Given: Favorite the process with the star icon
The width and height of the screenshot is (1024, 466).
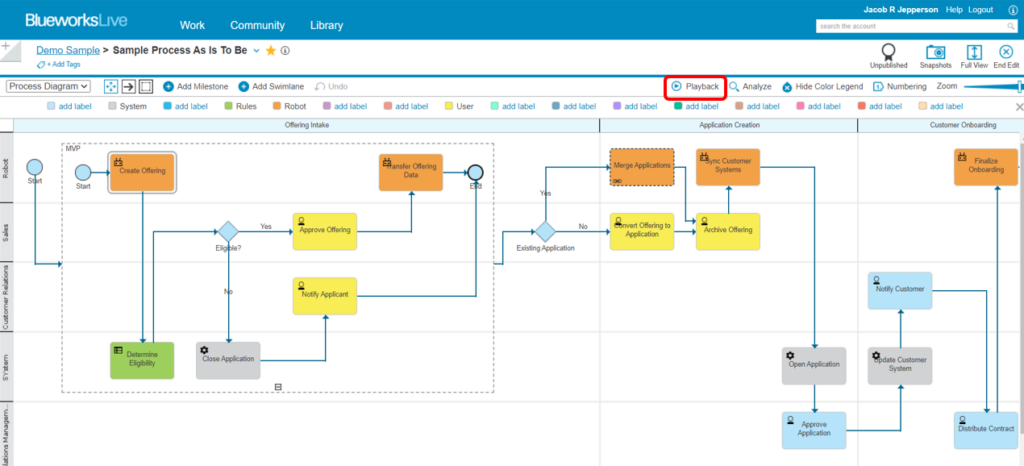Looking at the screenshot, I should pos(271,50).
